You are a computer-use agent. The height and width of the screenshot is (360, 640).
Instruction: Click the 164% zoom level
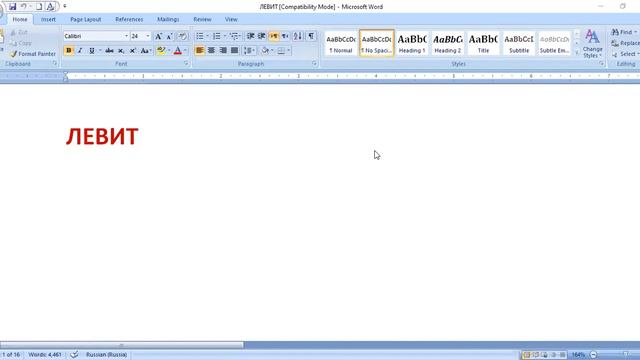pyautogui.click(x=578, y=355)
